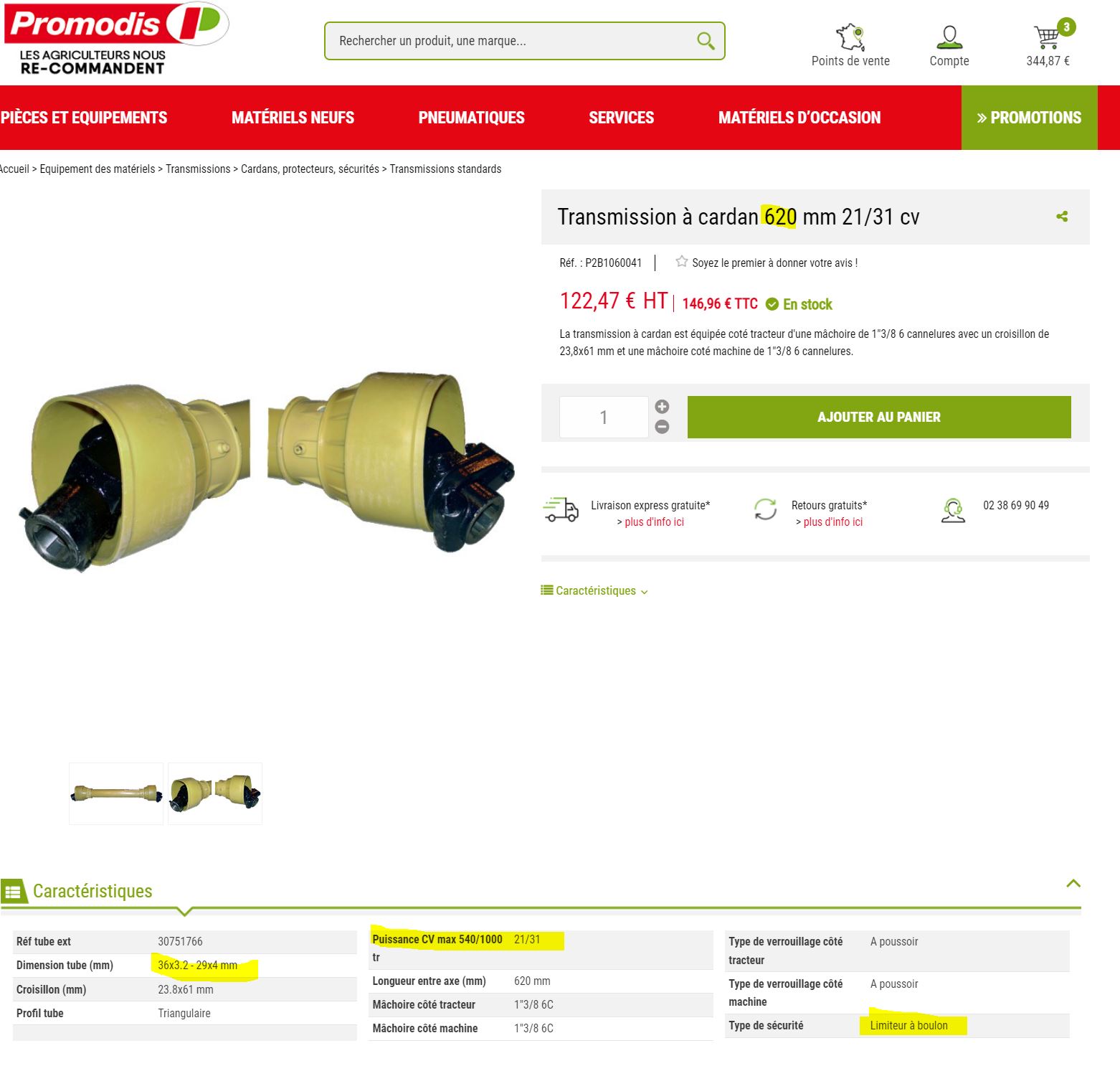Image resolution: width=1120 pixels, height=1066 pixels.
Task: Open plus d'info ici under Retours gratuits
Action: tap(832, 522)
